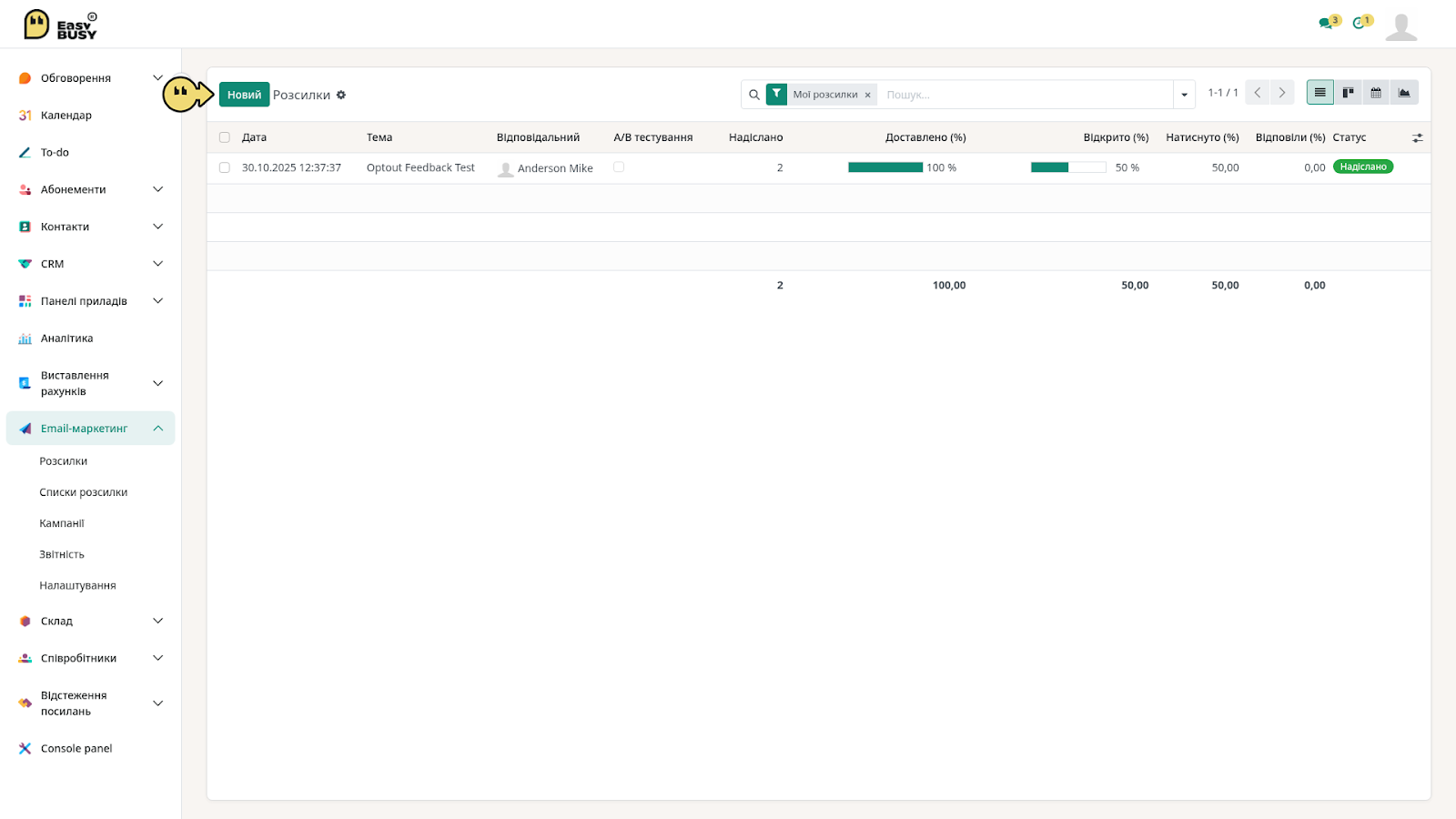Image resolution: width=1456 pixels, height=819 pixels.
Task: Select the Optout Feedback Test row checkbox
Action: point(225,167)
